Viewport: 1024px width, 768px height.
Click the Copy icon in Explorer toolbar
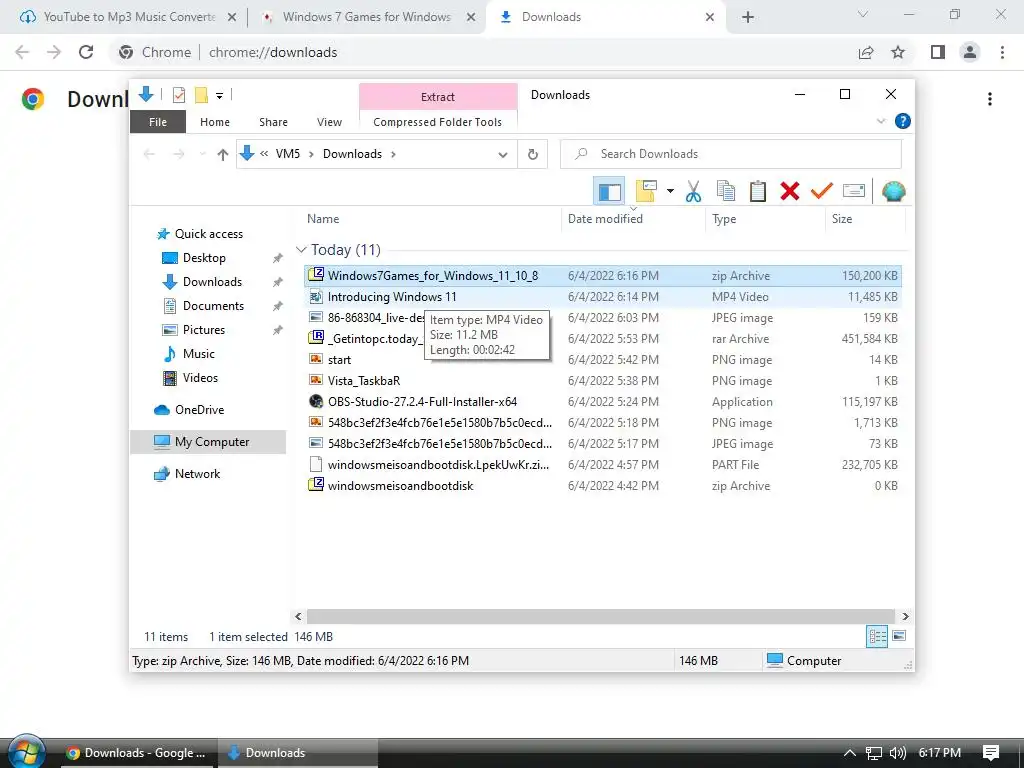click(x=726, y=191)
